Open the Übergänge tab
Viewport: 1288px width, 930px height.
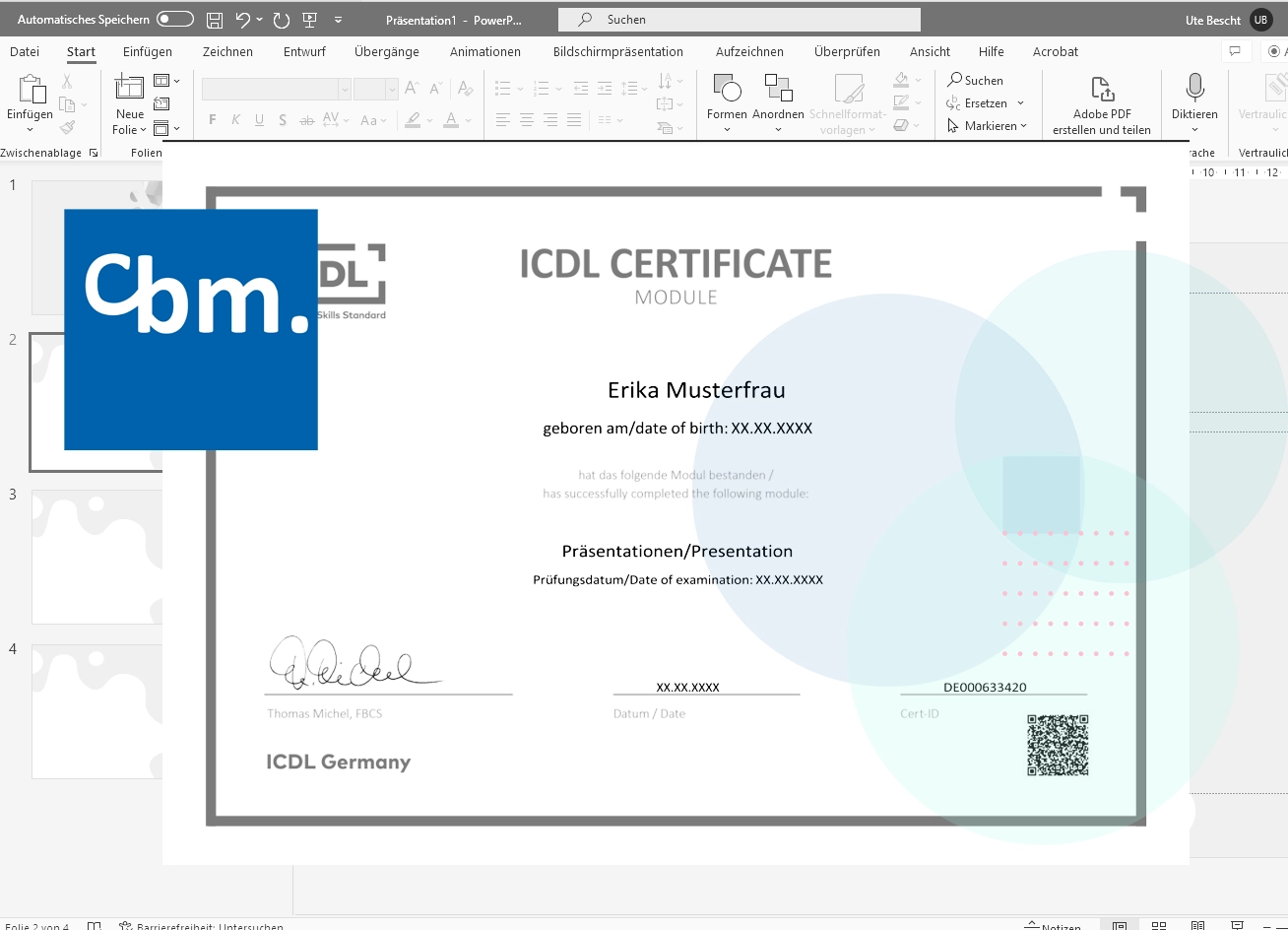point(387,51)
